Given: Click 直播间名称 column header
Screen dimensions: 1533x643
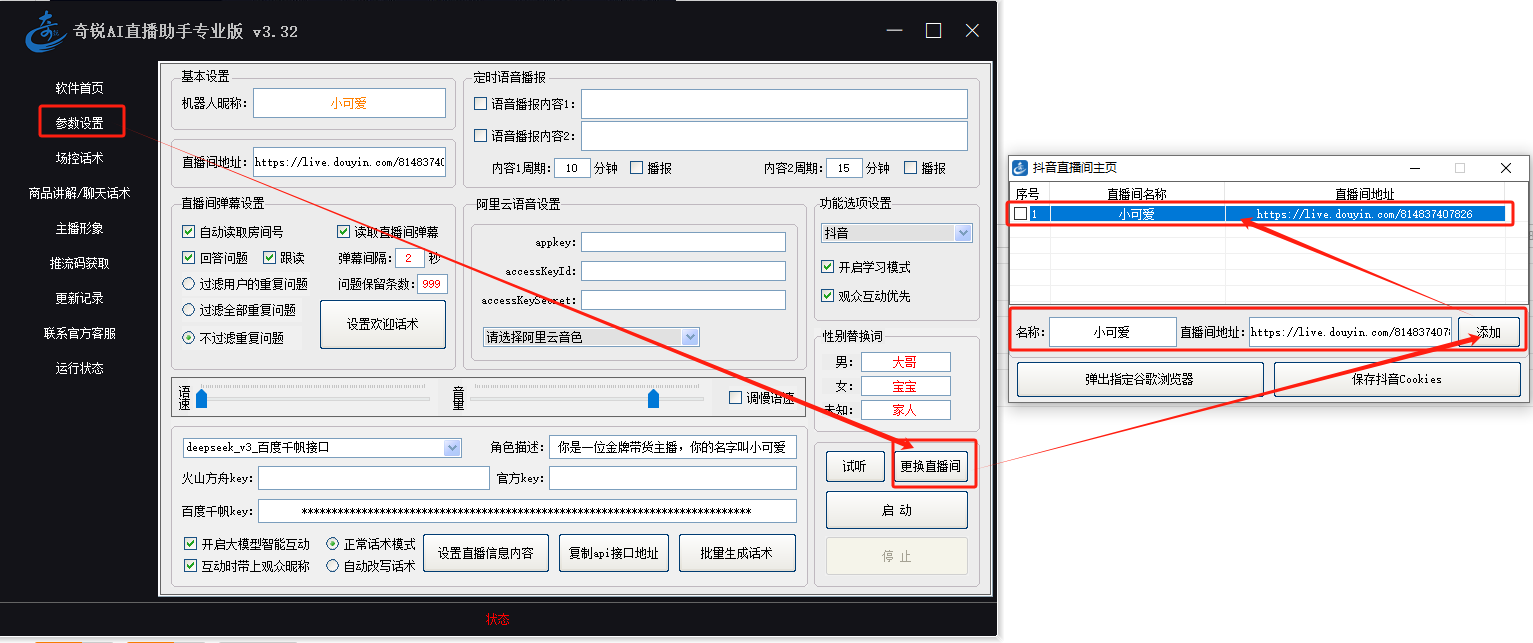Looking at the screenshot, I should [x=1137, y=194].
